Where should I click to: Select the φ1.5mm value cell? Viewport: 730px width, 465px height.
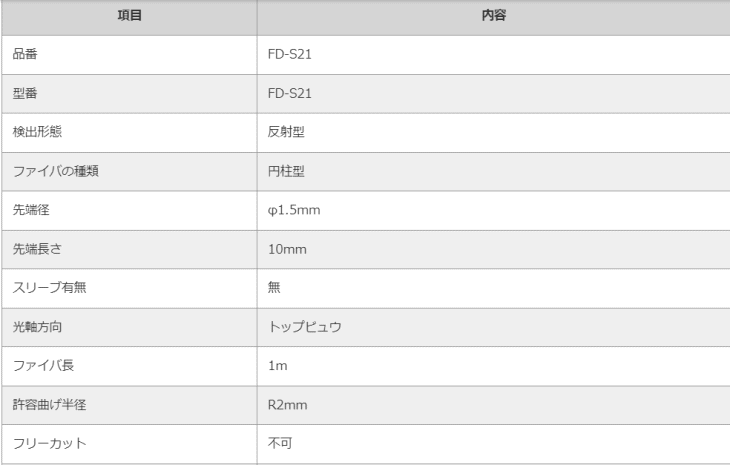tap(293, 210)
